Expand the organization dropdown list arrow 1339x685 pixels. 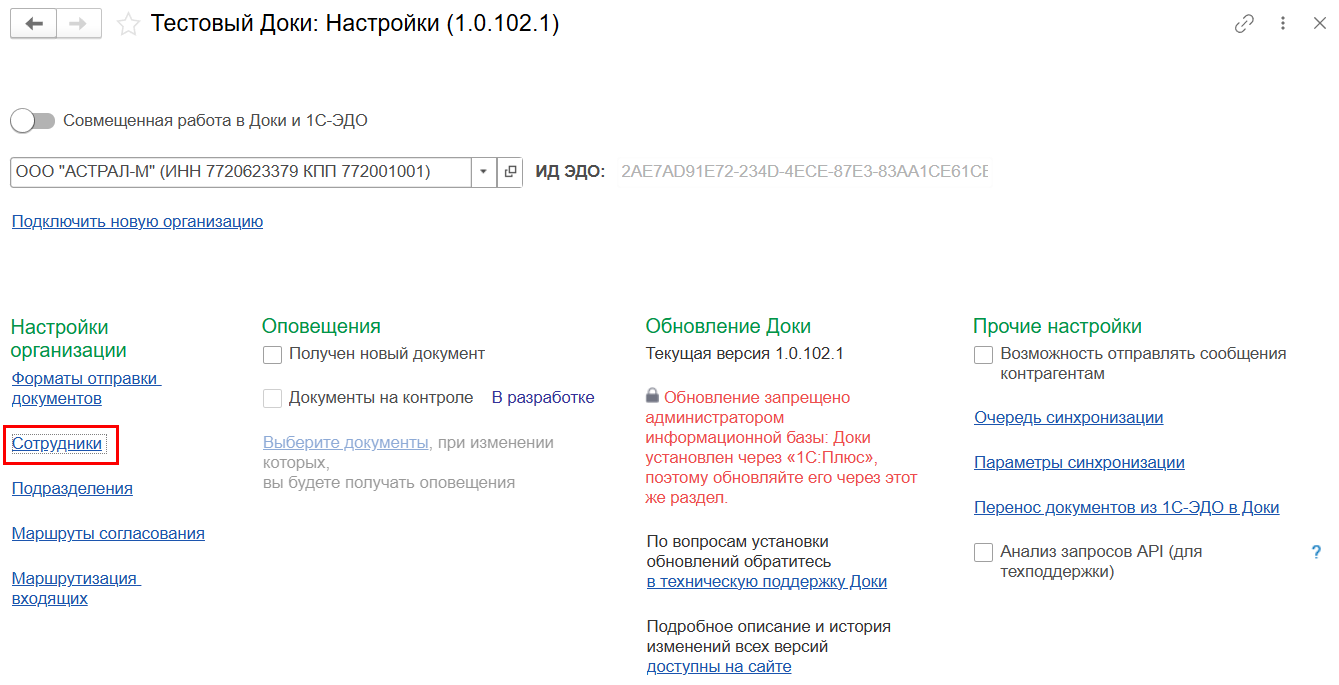coord(484,172)
